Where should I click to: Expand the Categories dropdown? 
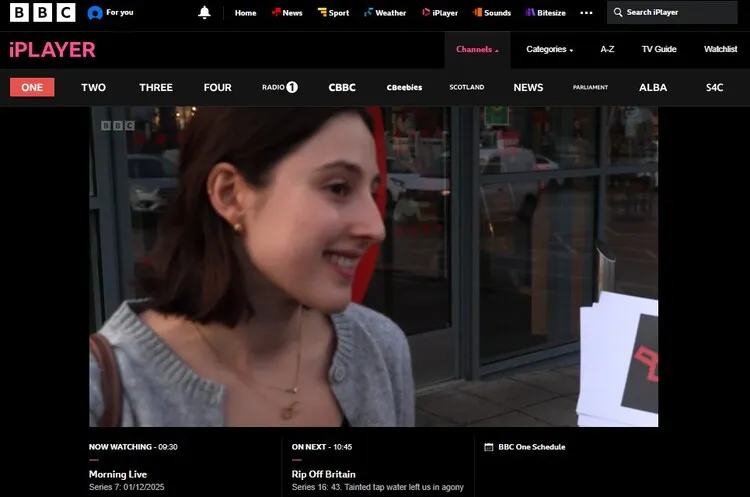point(550,49)
